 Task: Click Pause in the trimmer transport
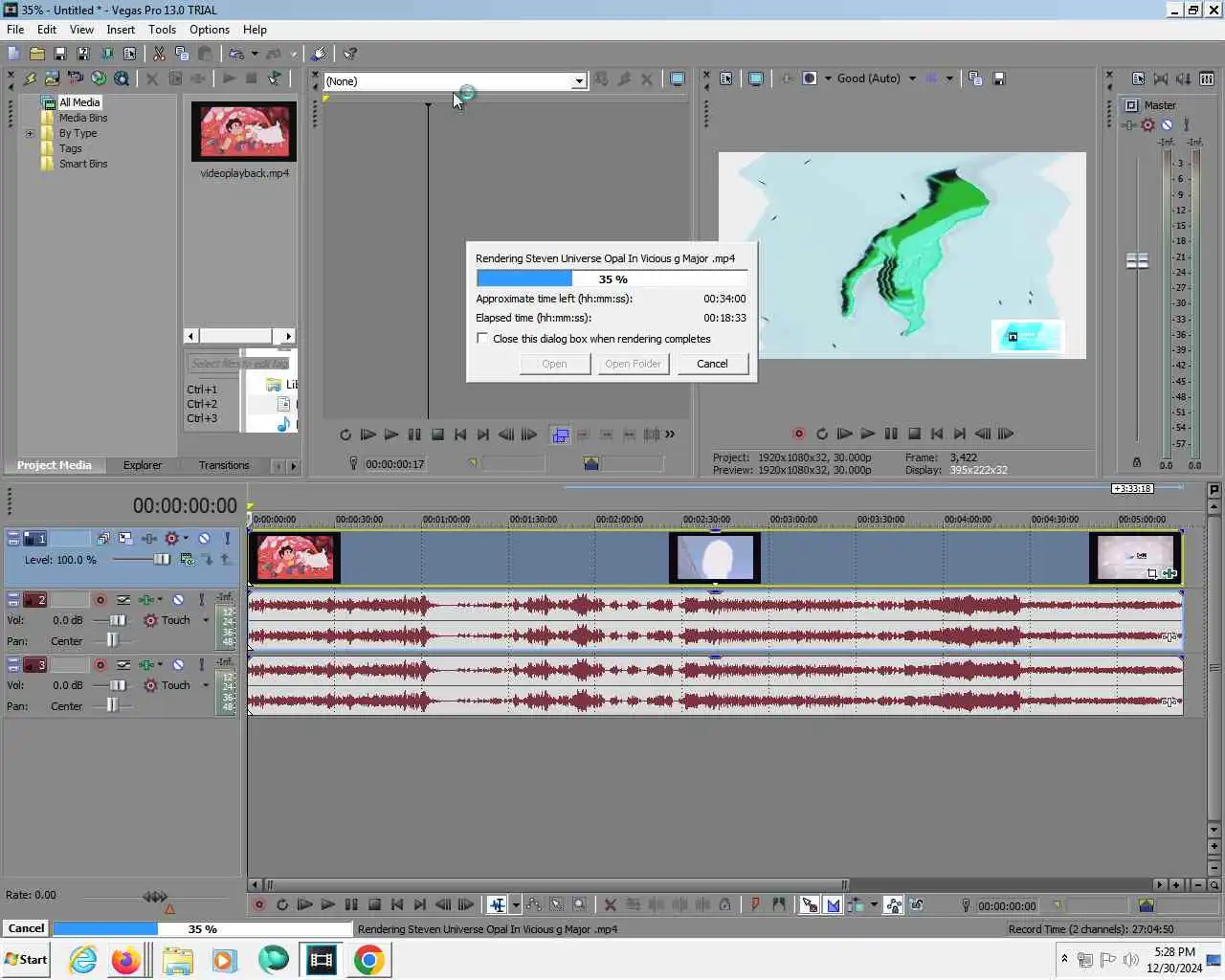coord(414,434)
